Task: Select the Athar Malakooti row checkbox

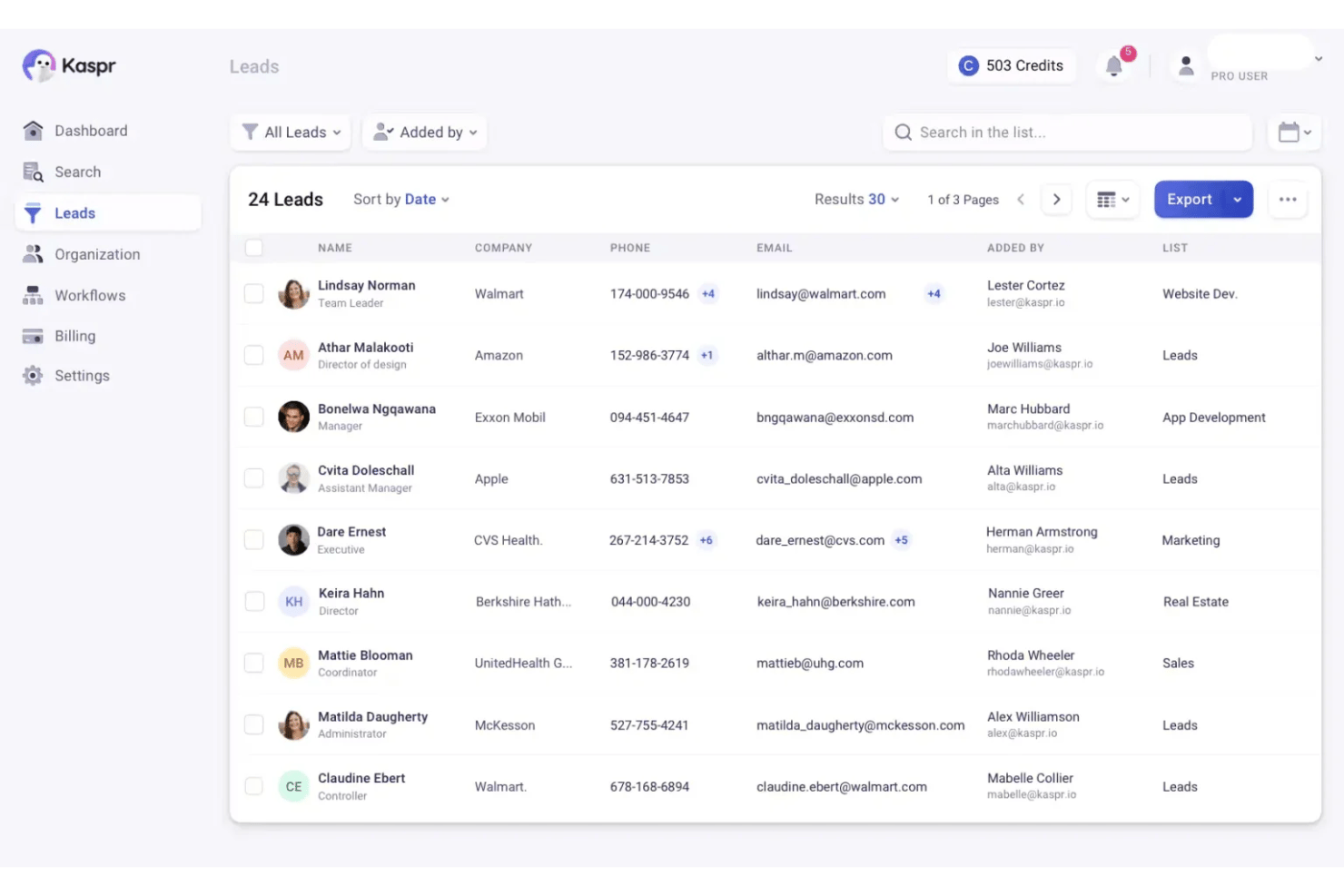Action: point(254,356)
